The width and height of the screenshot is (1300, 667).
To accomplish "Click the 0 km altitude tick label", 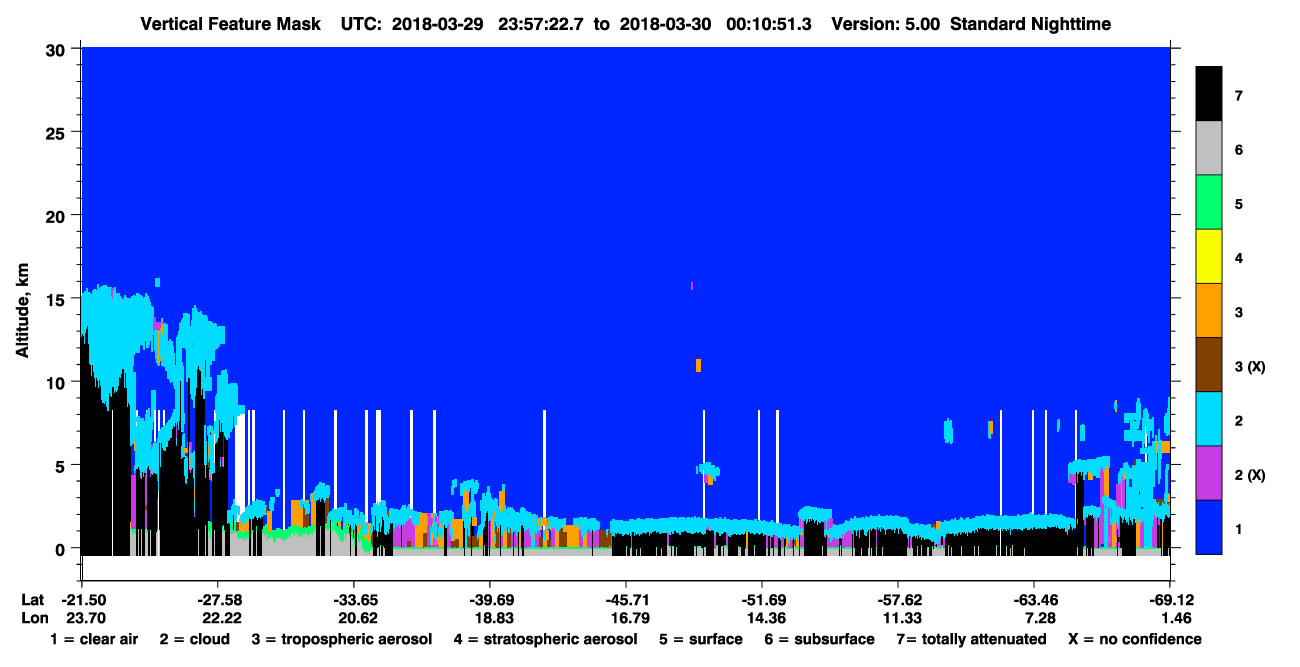I will point(62,548).
